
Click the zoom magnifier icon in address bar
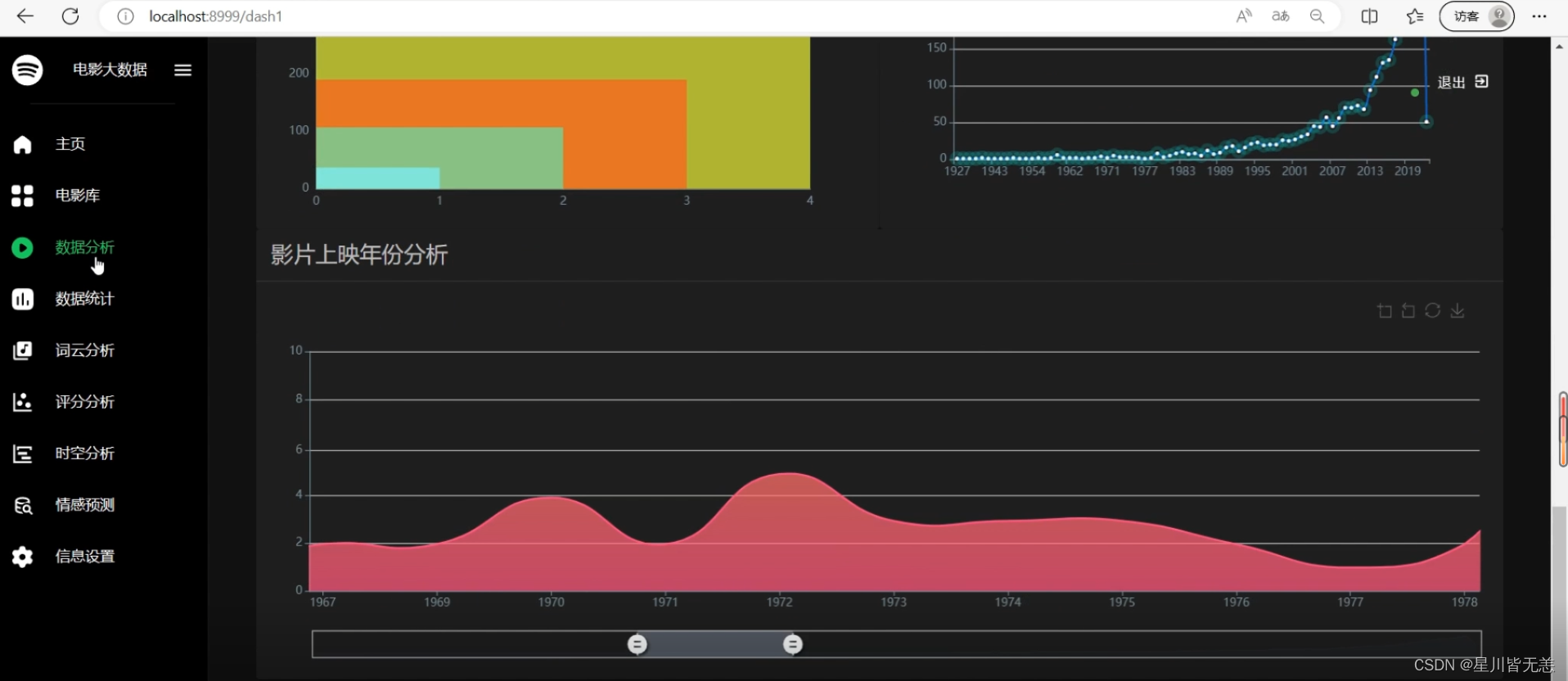point(1317,16)
